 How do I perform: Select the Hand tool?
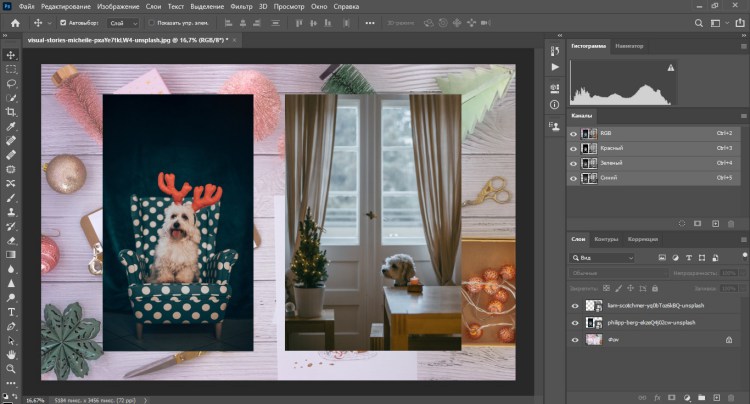click(11, 355)
